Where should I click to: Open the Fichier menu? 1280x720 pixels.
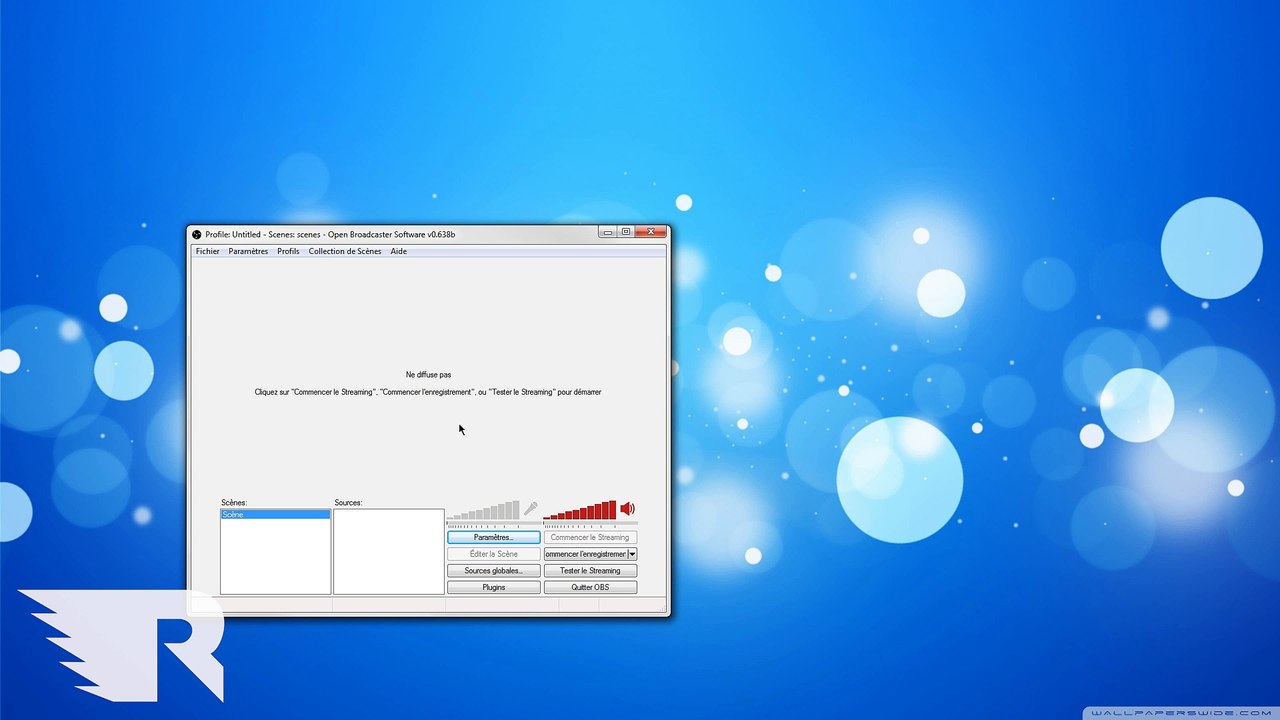(x=207, y=252)
